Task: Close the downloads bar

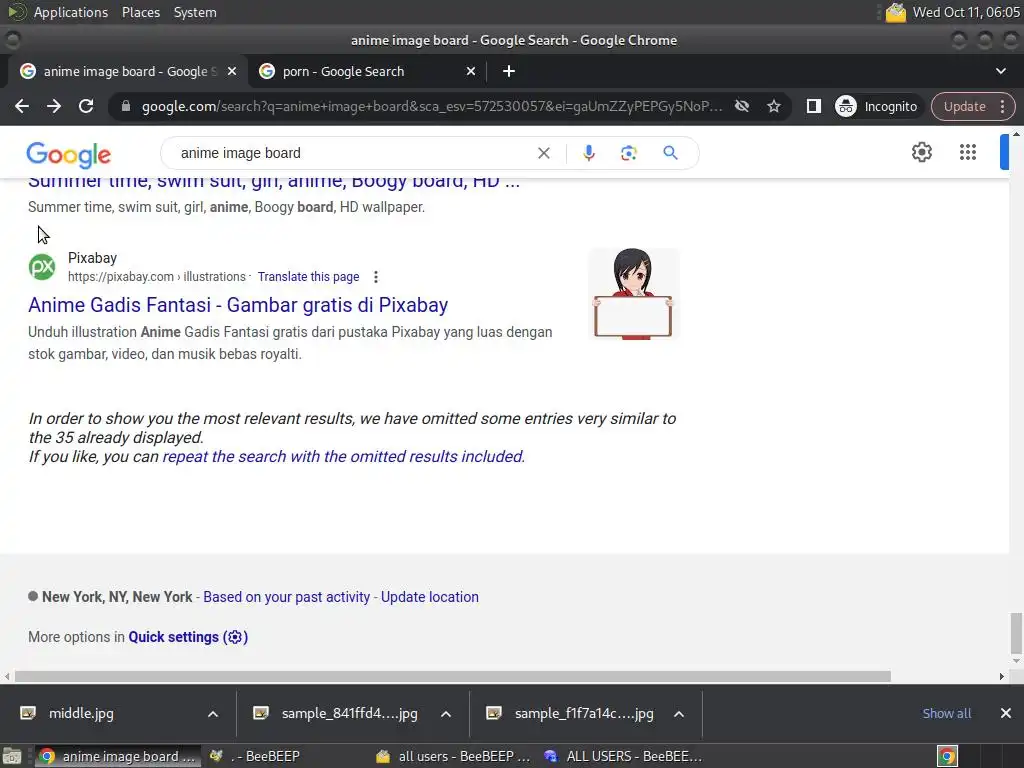Action: 1006,713
